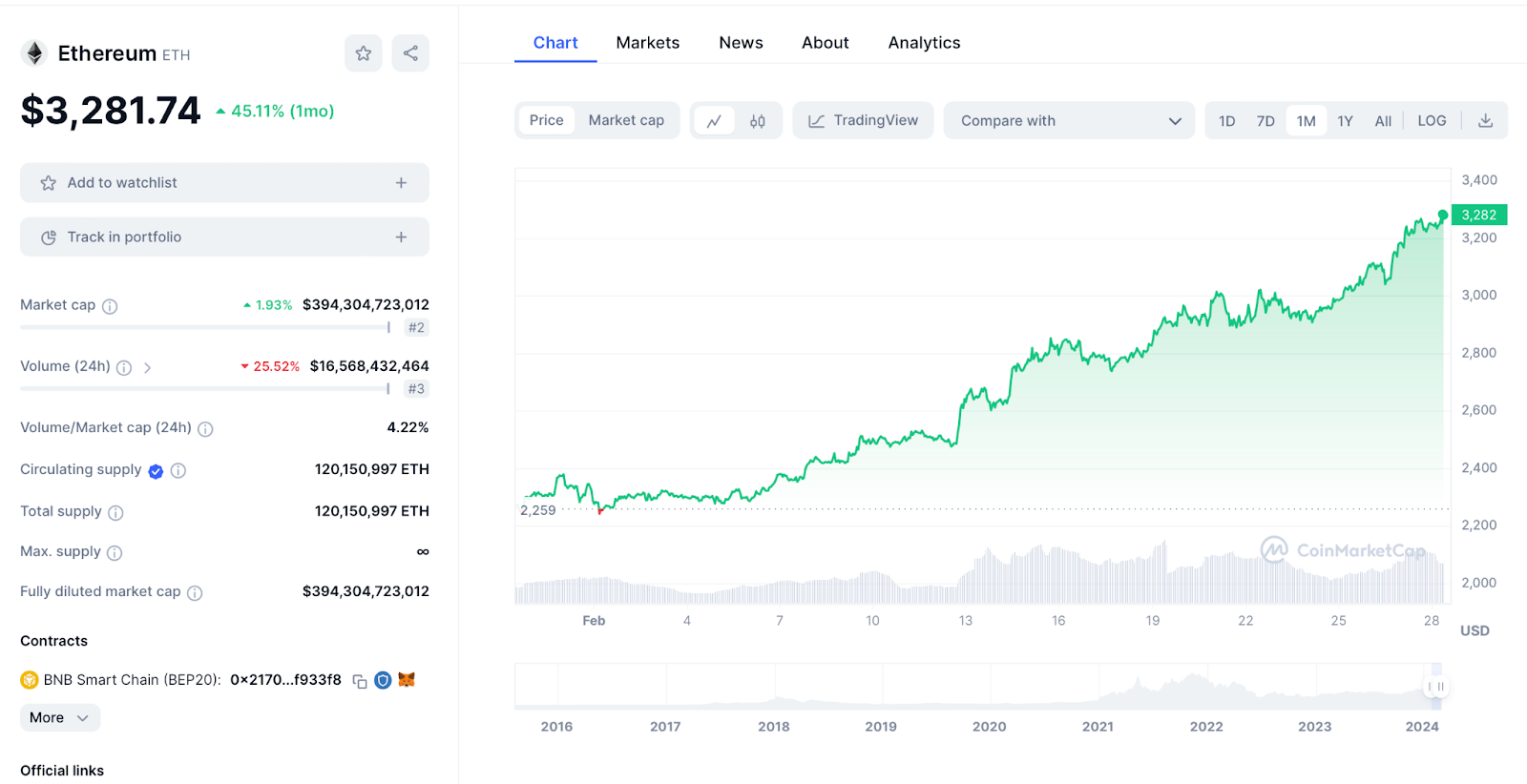This screenshot has height=784, width=1527.
Task: Click the Market cap rank progress bar
Action: click(x=205, y=328)
